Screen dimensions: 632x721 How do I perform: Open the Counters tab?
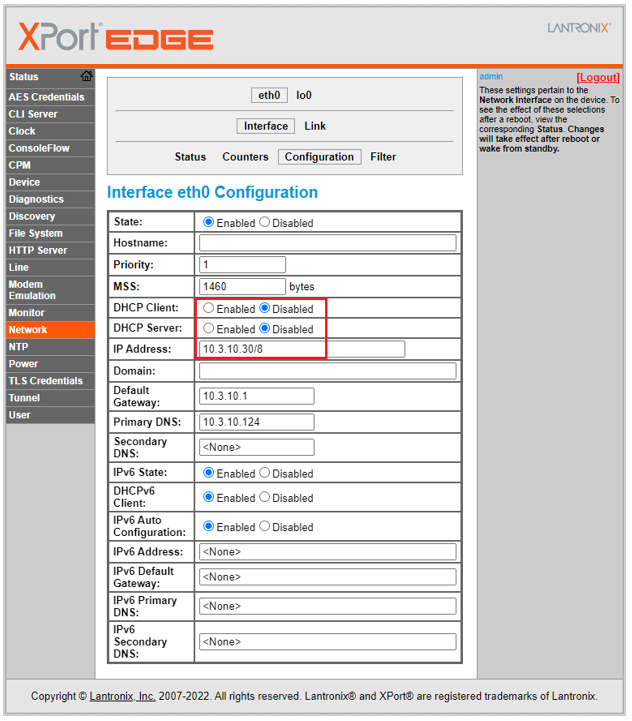(245, 157)
